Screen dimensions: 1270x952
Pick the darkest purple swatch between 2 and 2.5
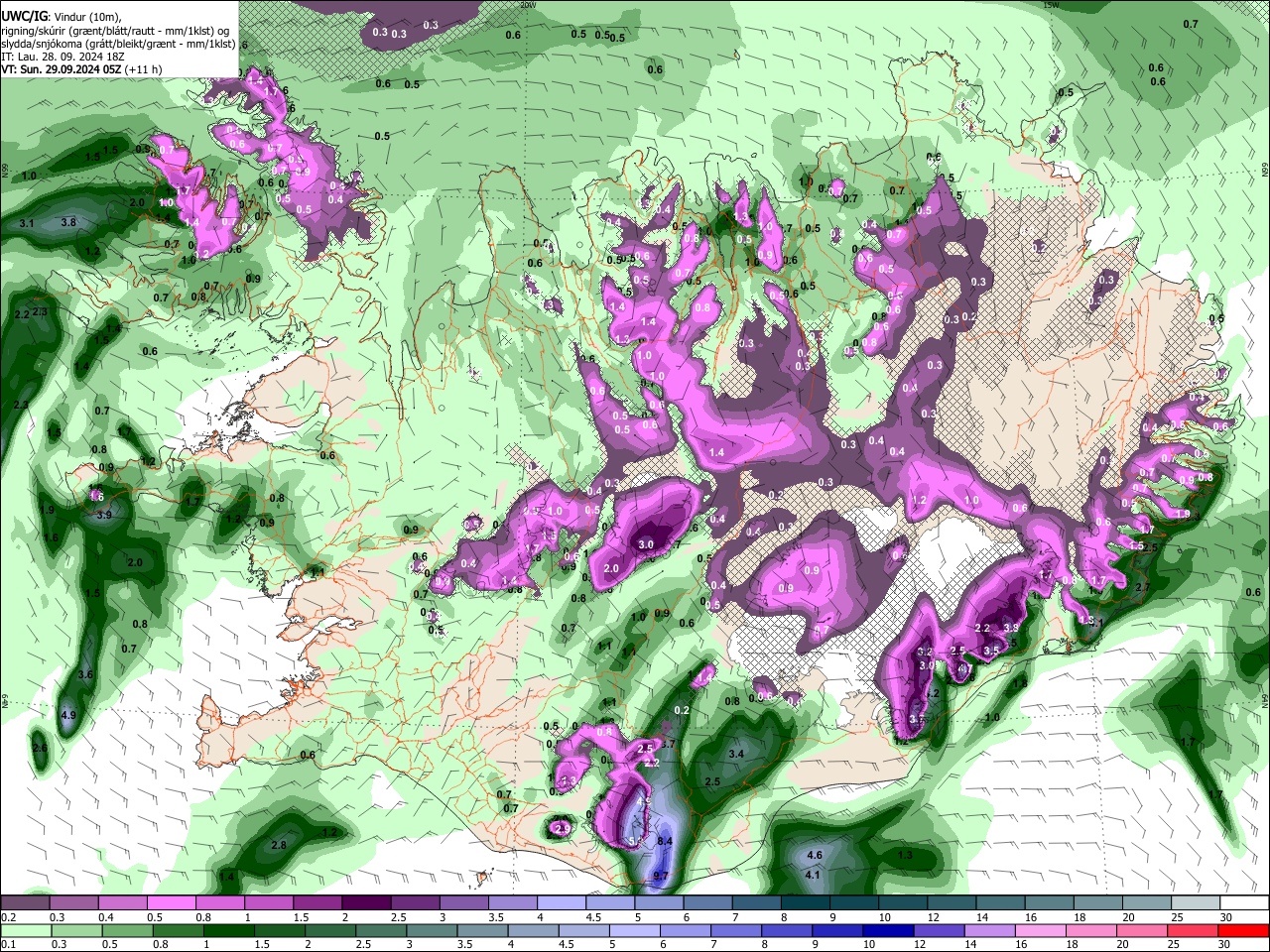click(366, 903)
